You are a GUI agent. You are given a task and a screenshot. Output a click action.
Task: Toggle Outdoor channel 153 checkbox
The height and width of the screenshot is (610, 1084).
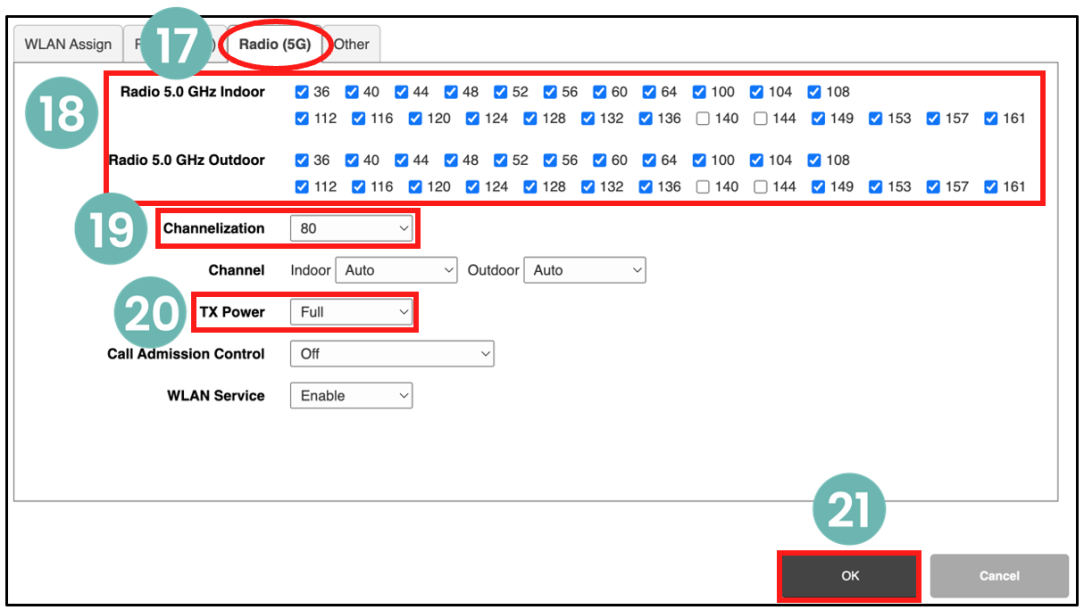pos(875,187)
